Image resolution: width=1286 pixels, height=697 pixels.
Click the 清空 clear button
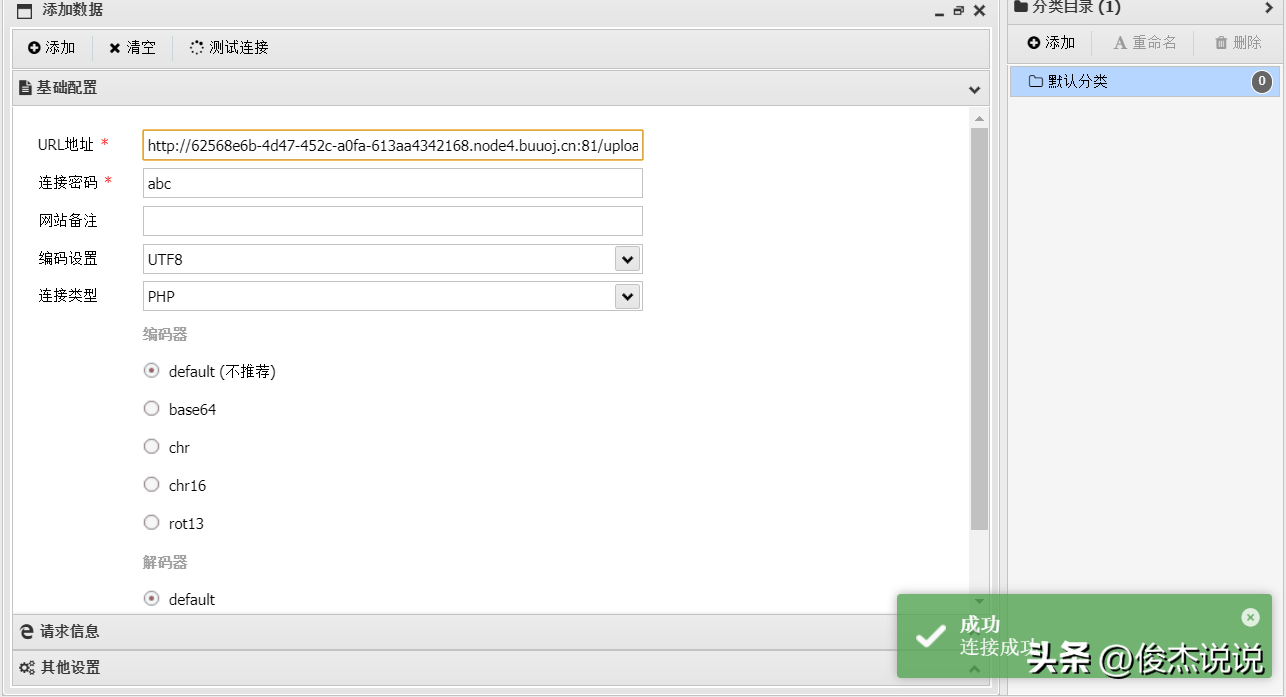pyautogui.click(x=132, y=47)
